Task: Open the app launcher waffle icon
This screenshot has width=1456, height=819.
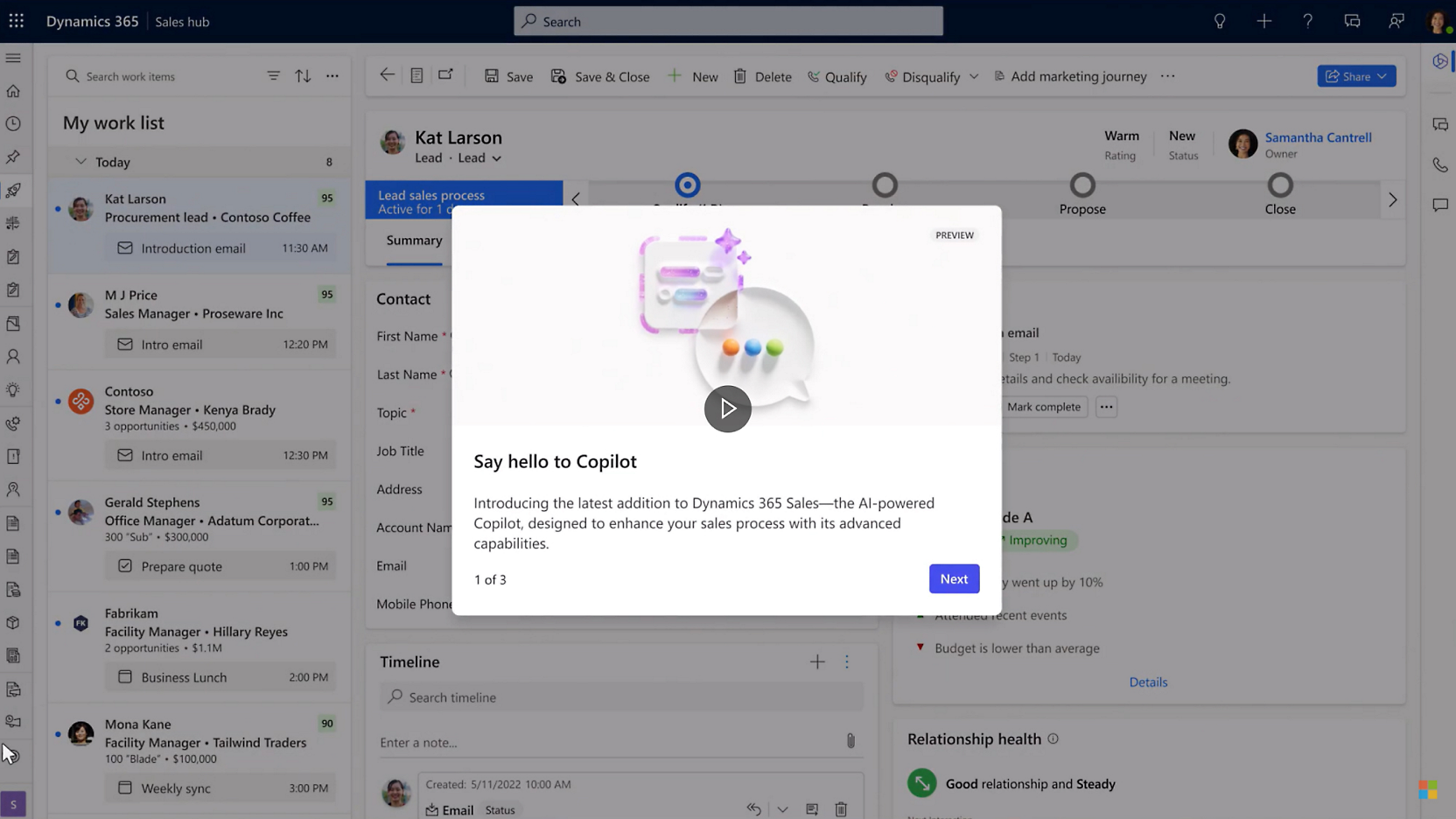Action: click(17, 21)
